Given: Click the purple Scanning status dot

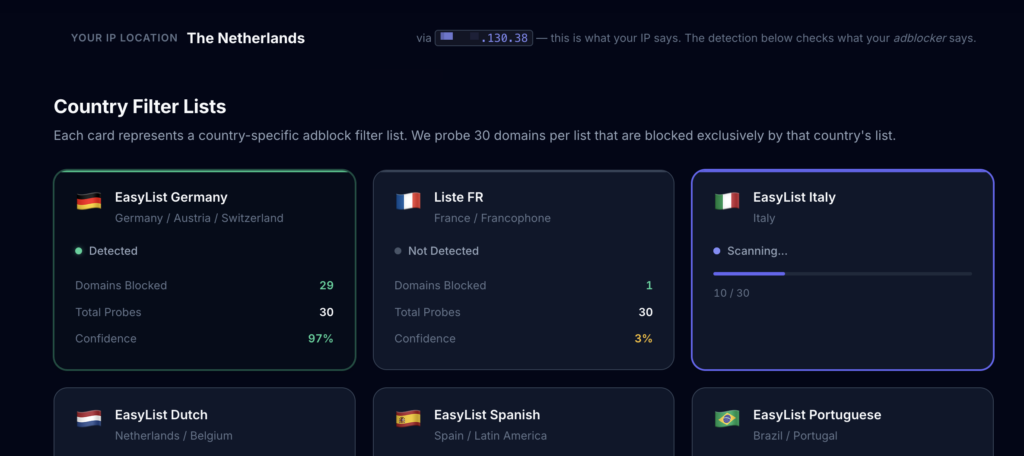Looking at the screenshot, I should (x=717, y=251).
